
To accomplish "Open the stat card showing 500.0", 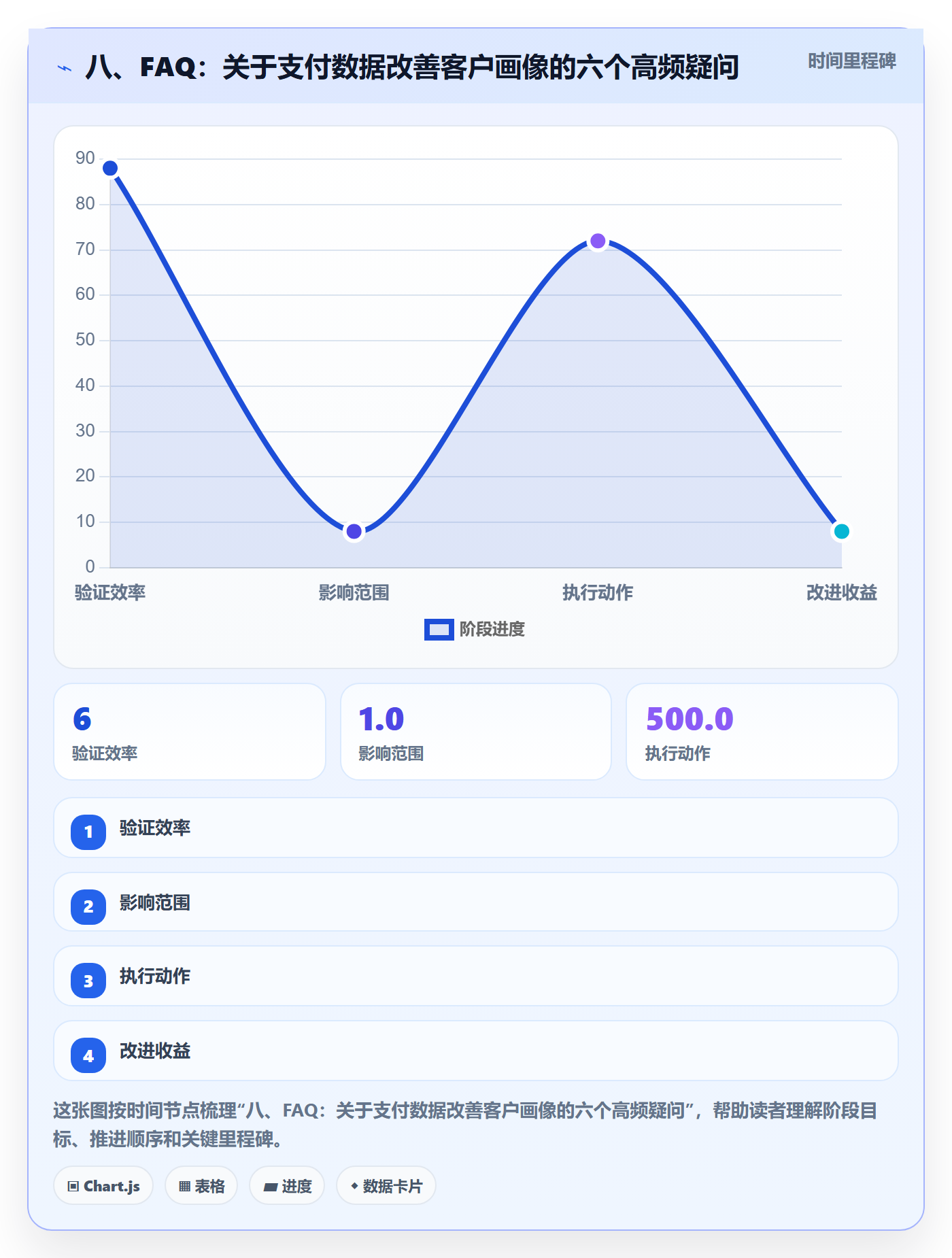I will [762, 732].
